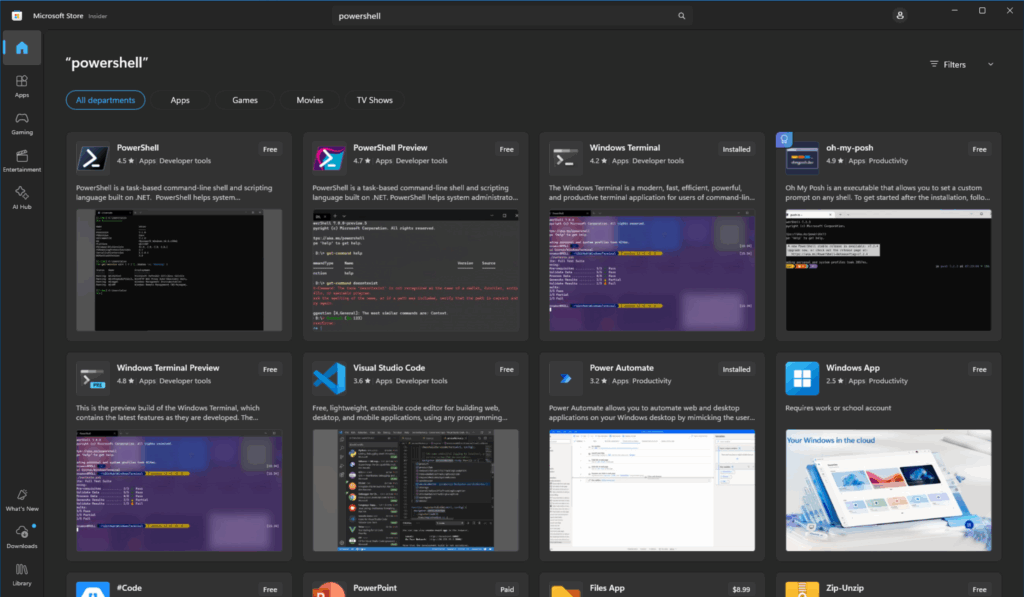The image size is (1024, 597).
Task: Open the oh-my-posh title
Action: point(849,148)
